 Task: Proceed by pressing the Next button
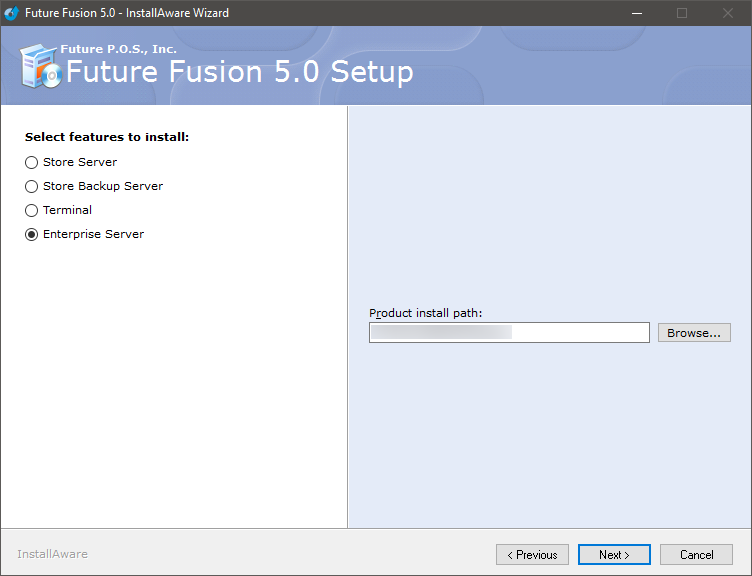coord(614,554)
